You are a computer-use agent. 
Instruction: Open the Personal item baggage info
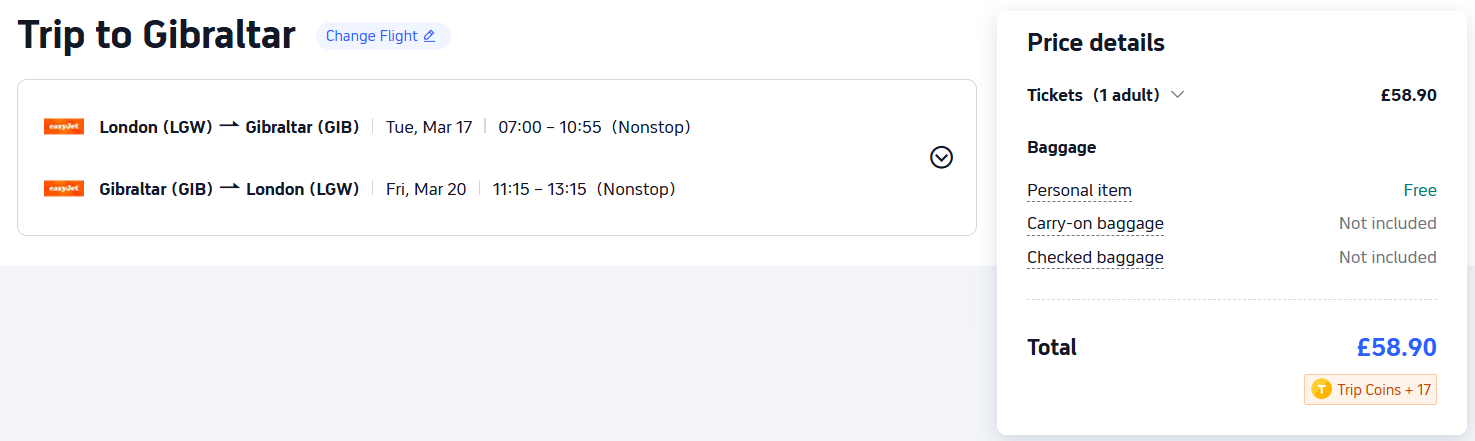click(1079, 190)
